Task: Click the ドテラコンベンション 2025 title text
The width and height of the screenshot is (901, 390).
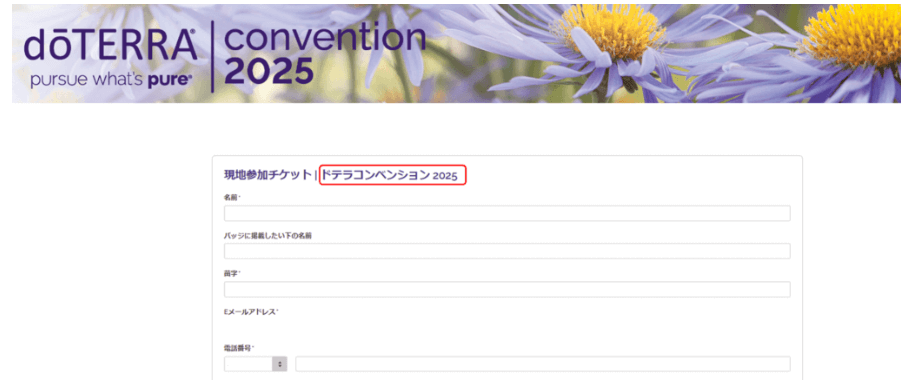Action: coord(390,175)
